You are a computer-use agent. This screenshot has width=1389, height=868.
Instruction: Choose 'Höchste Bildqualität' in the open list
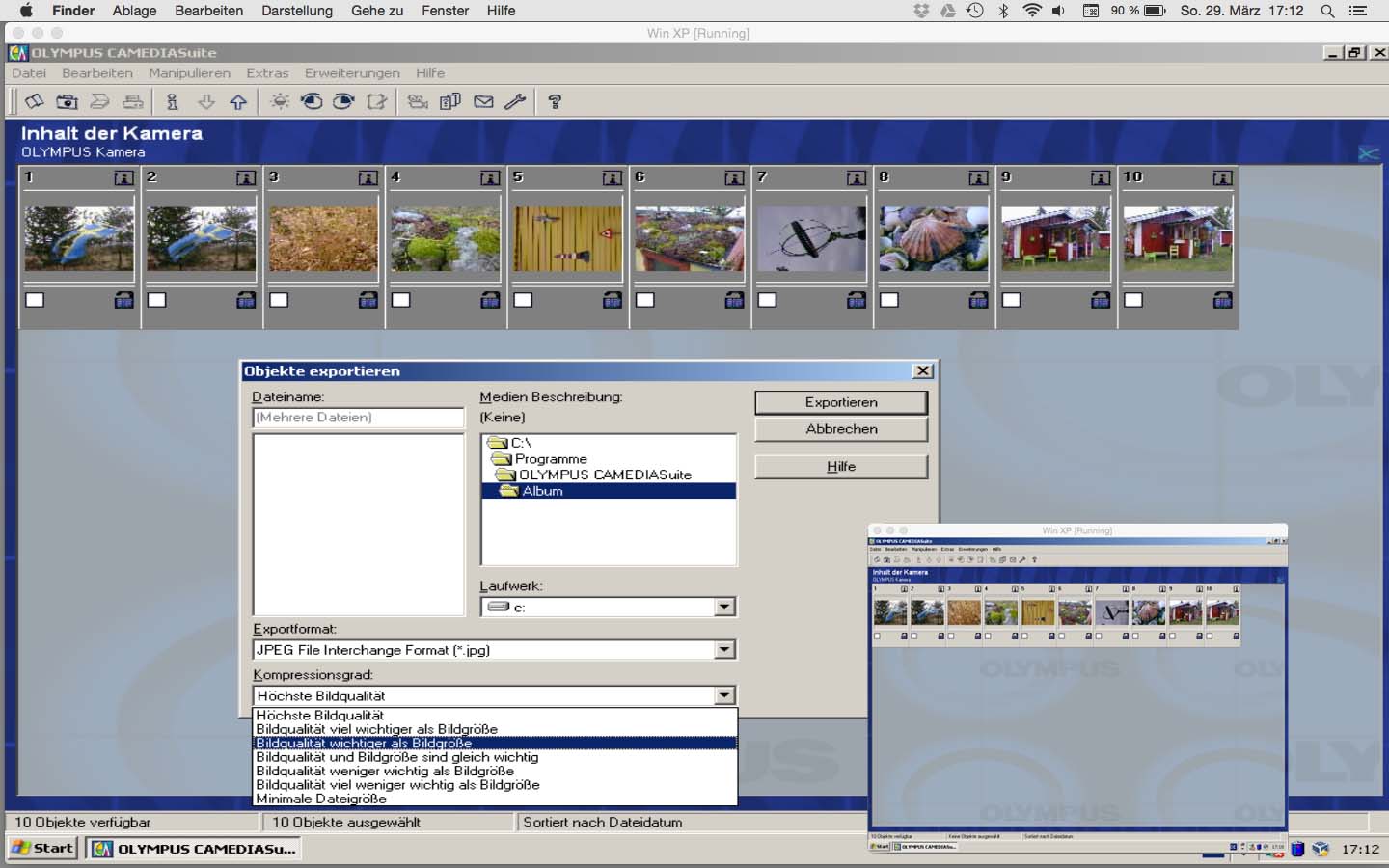(495, 716)
